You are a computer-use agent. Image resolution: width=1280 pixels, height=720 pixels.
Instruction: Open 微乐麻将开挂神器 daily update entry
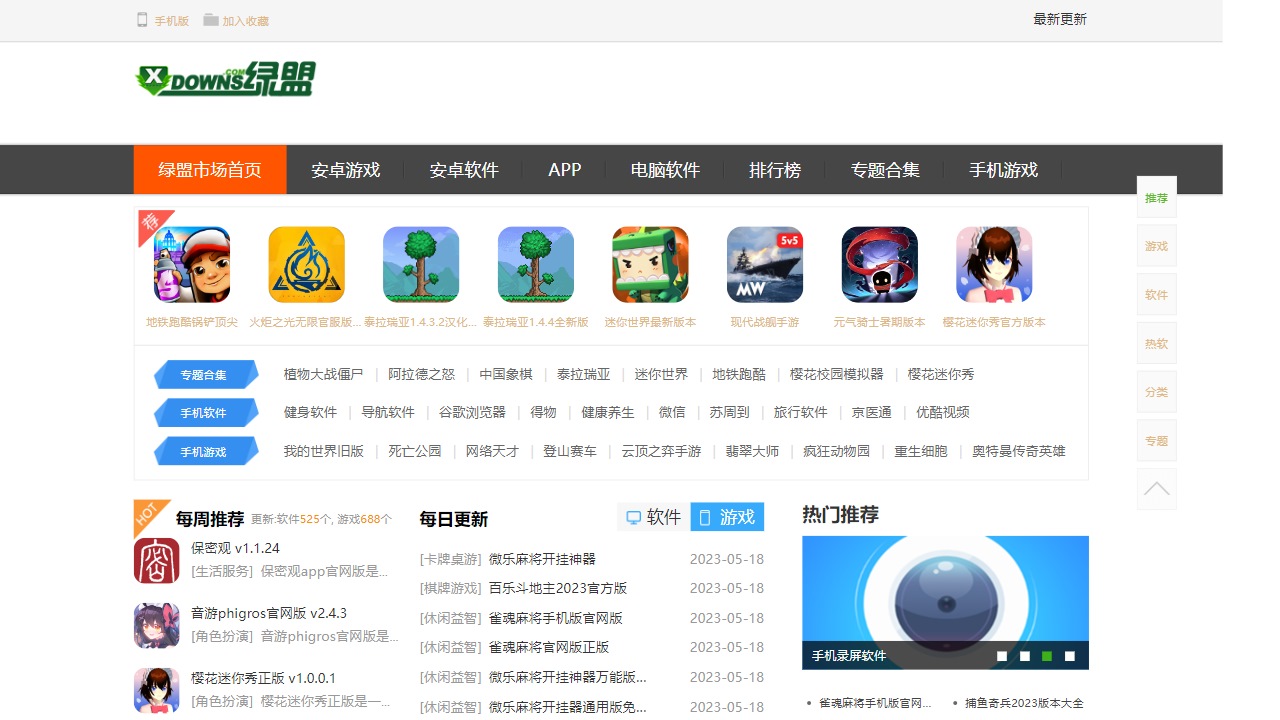coord(542,559)
